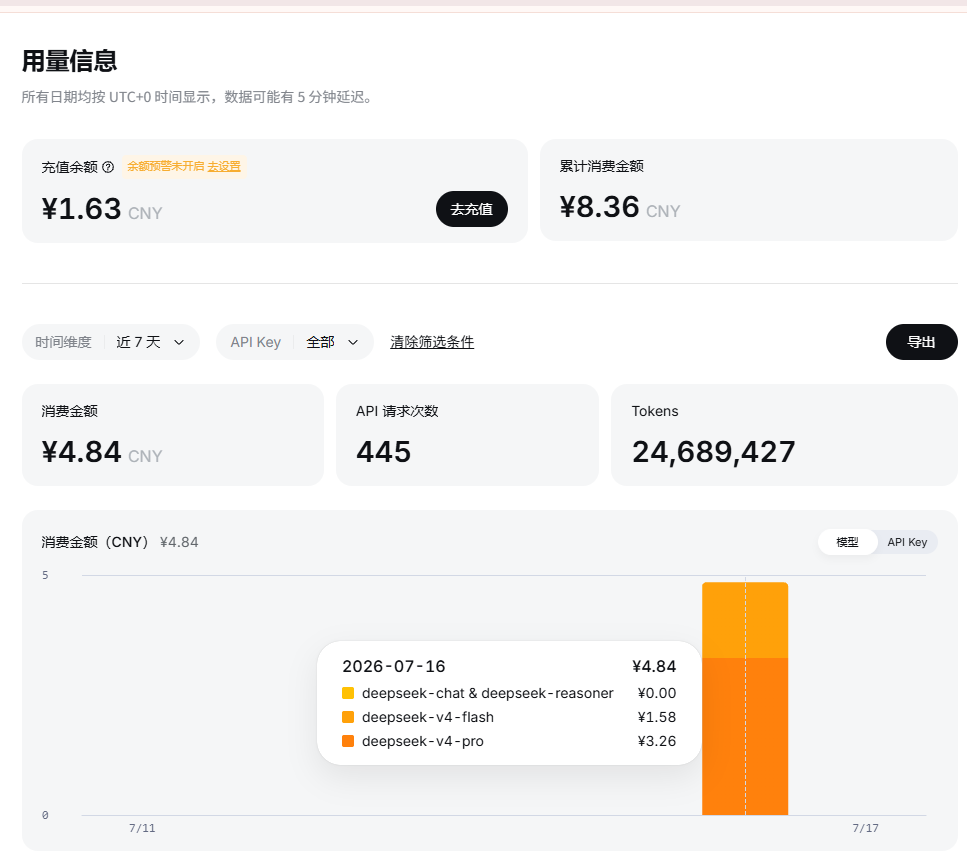Switch chart grouping to API Key tab
This screenshot has height=859, width=967.
coord(907,542)
